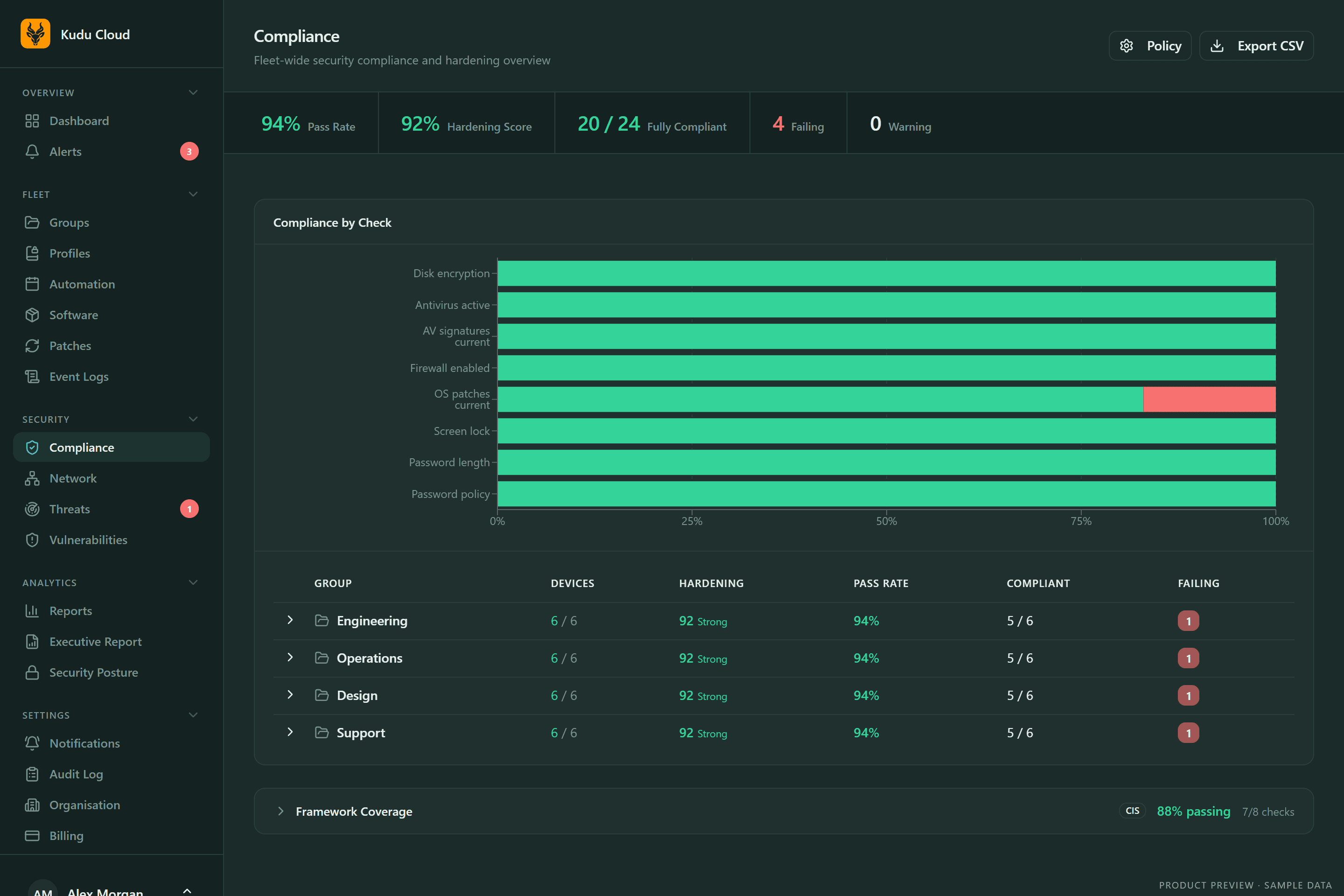
Task: Click the Alerts bell icon
Action: [x=32, y=151]
